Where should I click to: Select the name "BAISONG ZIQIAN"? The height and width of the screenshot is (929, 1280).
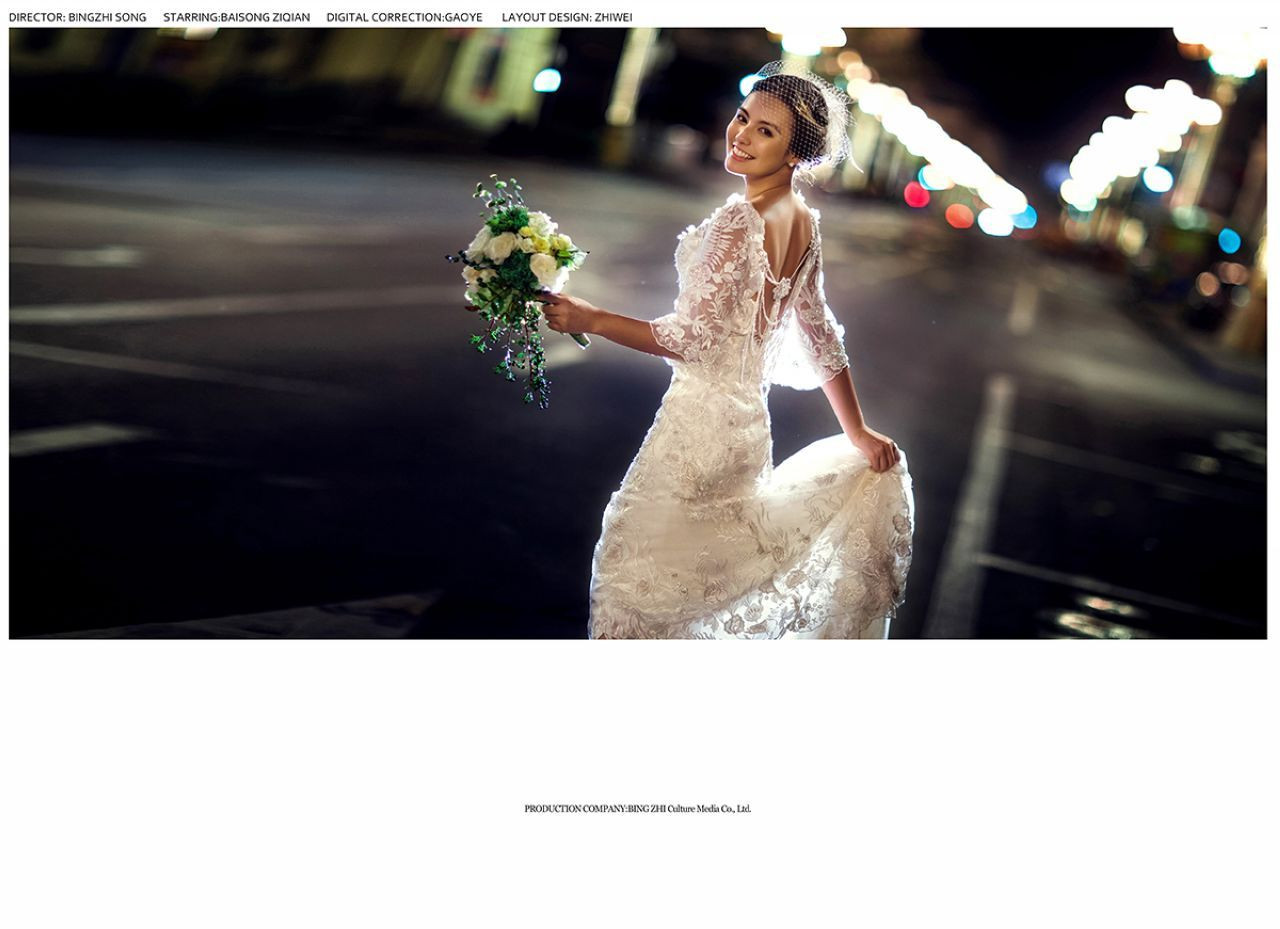265,17
